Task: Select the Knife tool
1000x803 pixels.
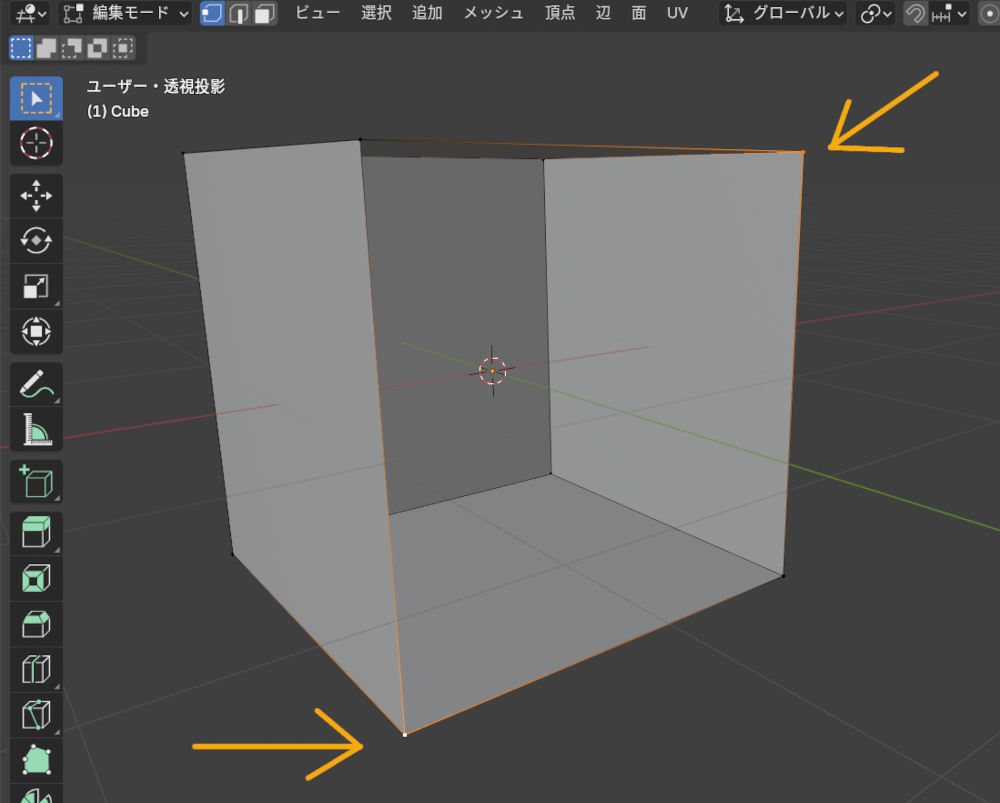Action: tap(36, 713)
